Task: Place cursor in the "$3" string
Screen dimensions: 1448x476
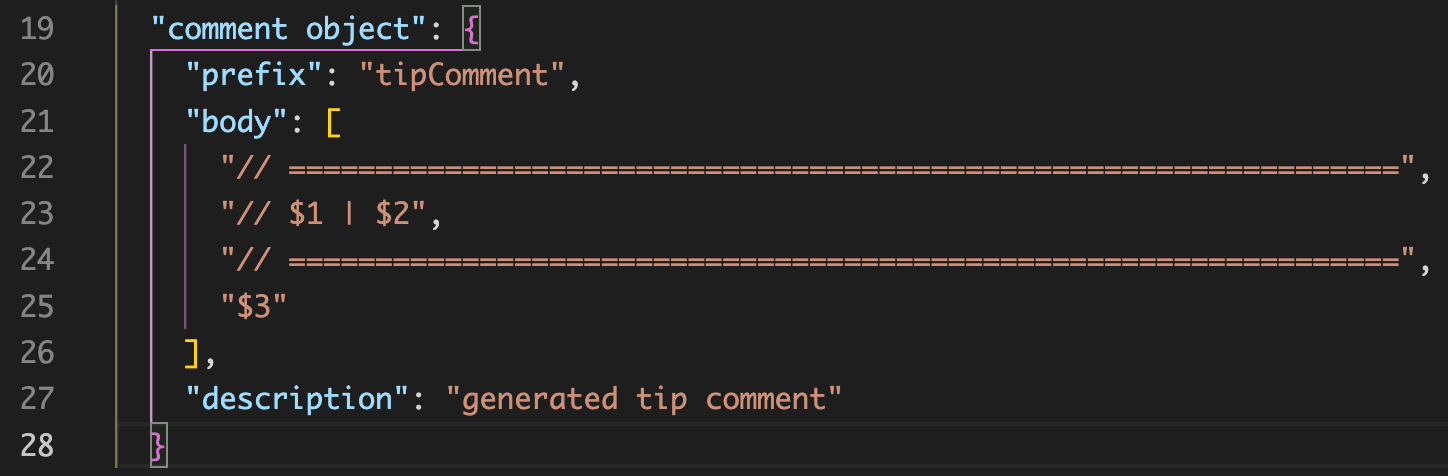Action: pos(254,307)
